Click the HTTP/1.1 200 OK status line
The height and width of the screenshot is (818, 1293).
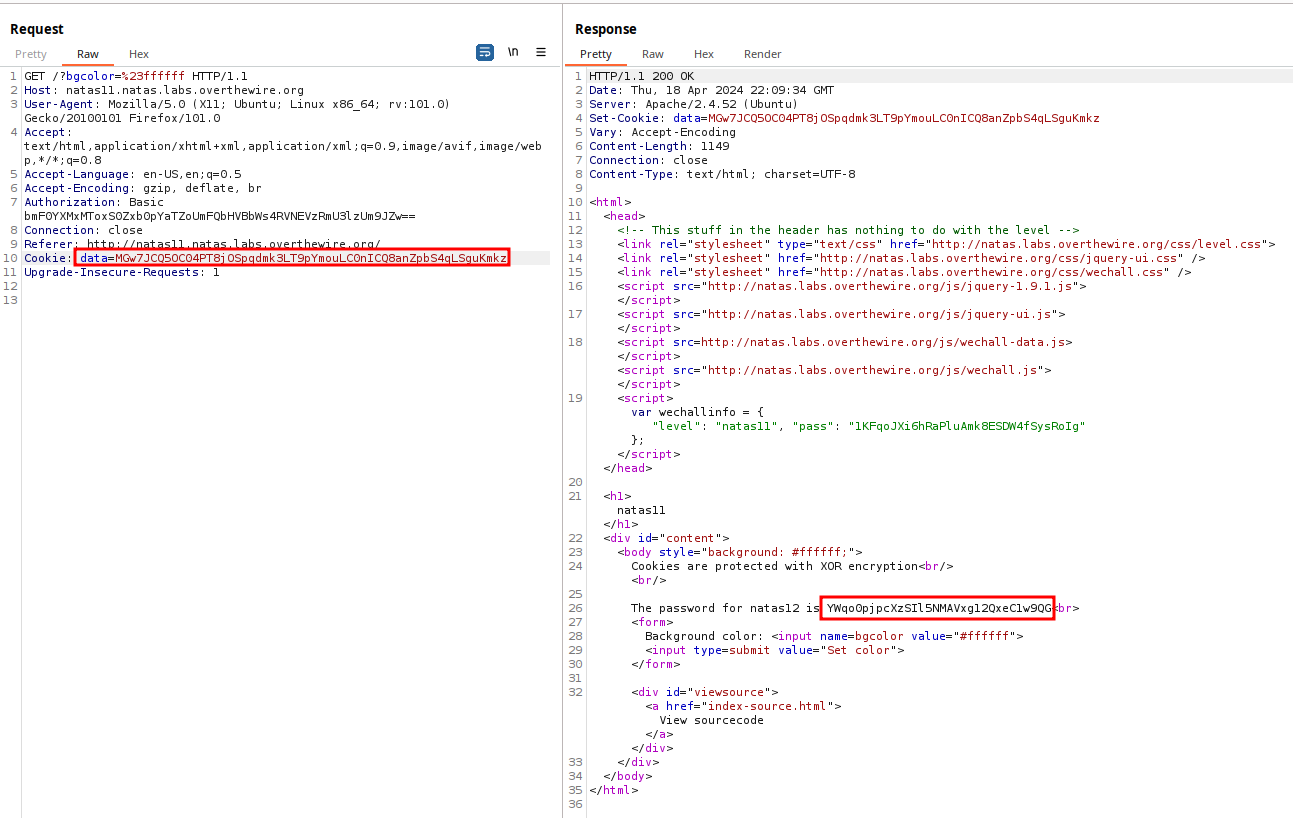click(x=641, y=76)
